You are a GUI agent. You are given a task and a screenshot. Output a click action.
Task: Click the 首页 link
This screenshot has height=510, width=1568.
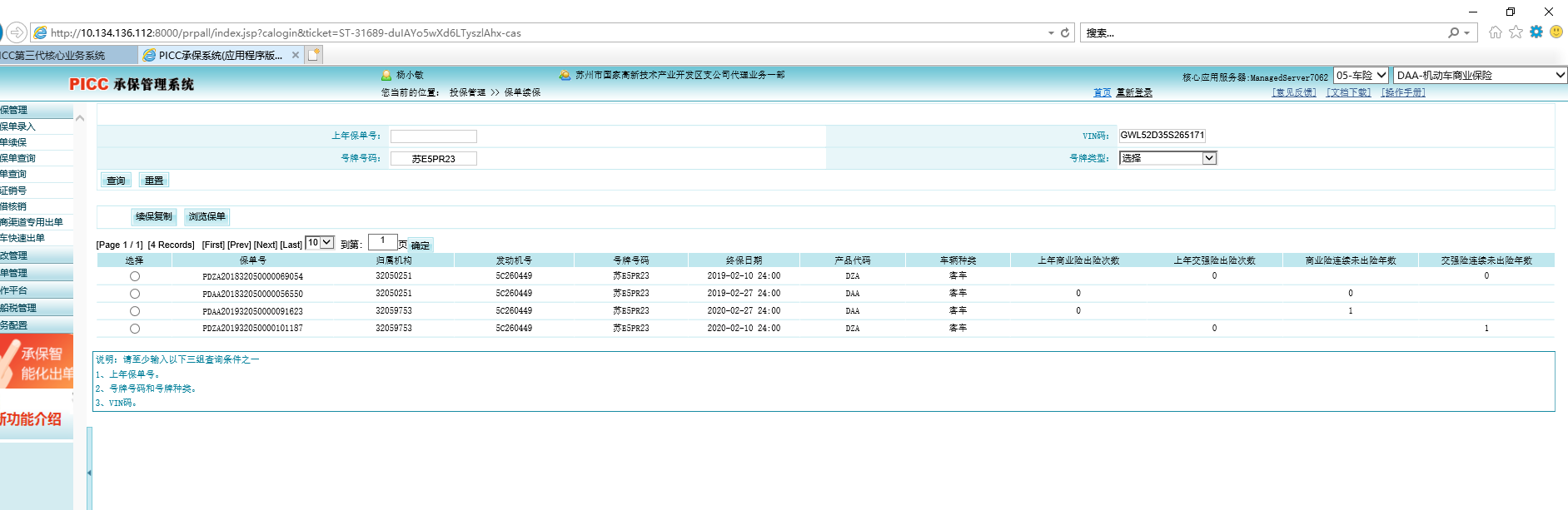coord(1103,92)
